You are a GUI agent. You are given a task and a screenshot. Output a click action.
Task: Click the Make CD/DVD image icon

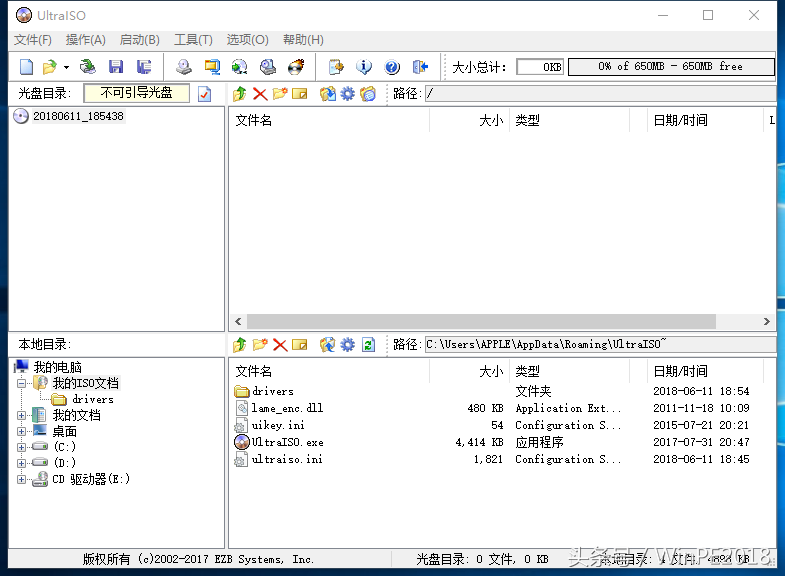pyautogui.click(x=184, y=67)
